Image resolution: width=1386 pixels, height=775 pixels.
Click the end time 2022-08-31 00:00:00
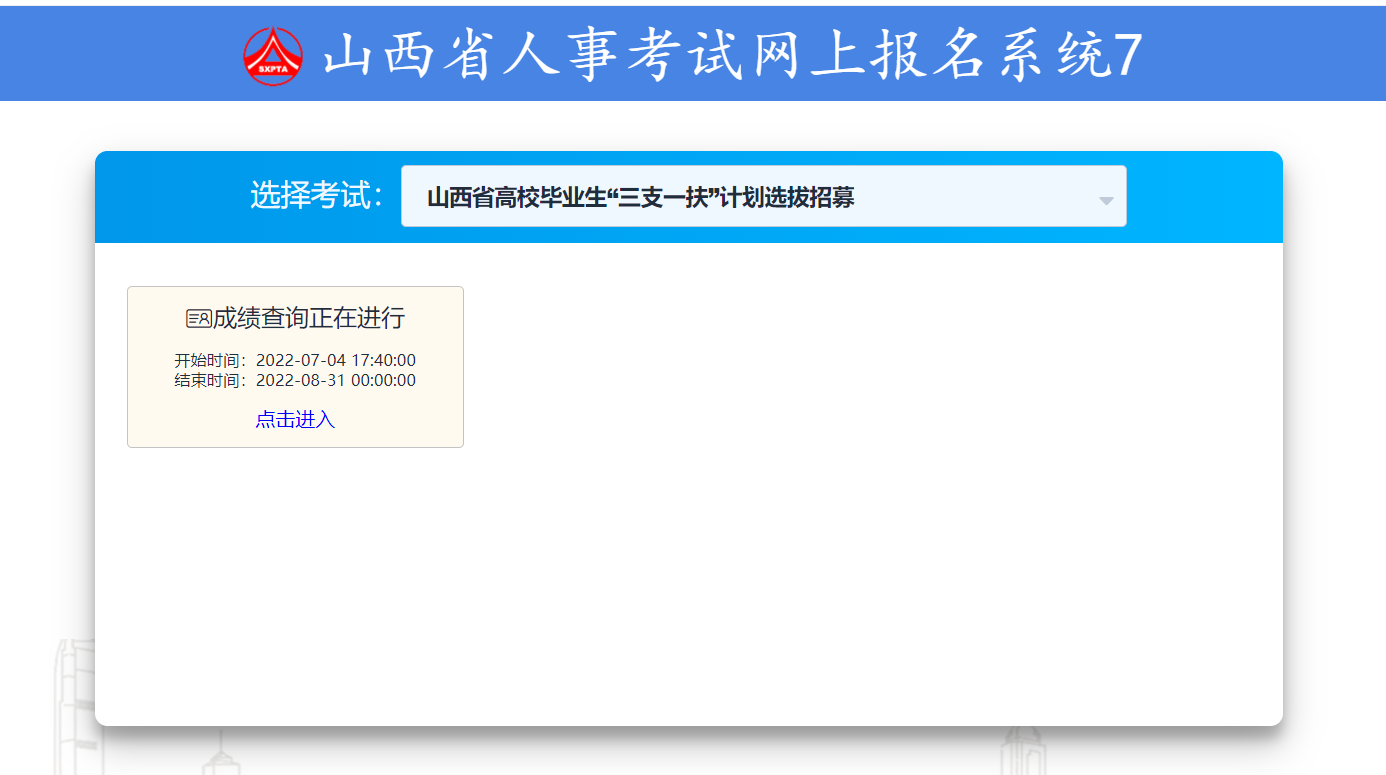pos(336,380)
